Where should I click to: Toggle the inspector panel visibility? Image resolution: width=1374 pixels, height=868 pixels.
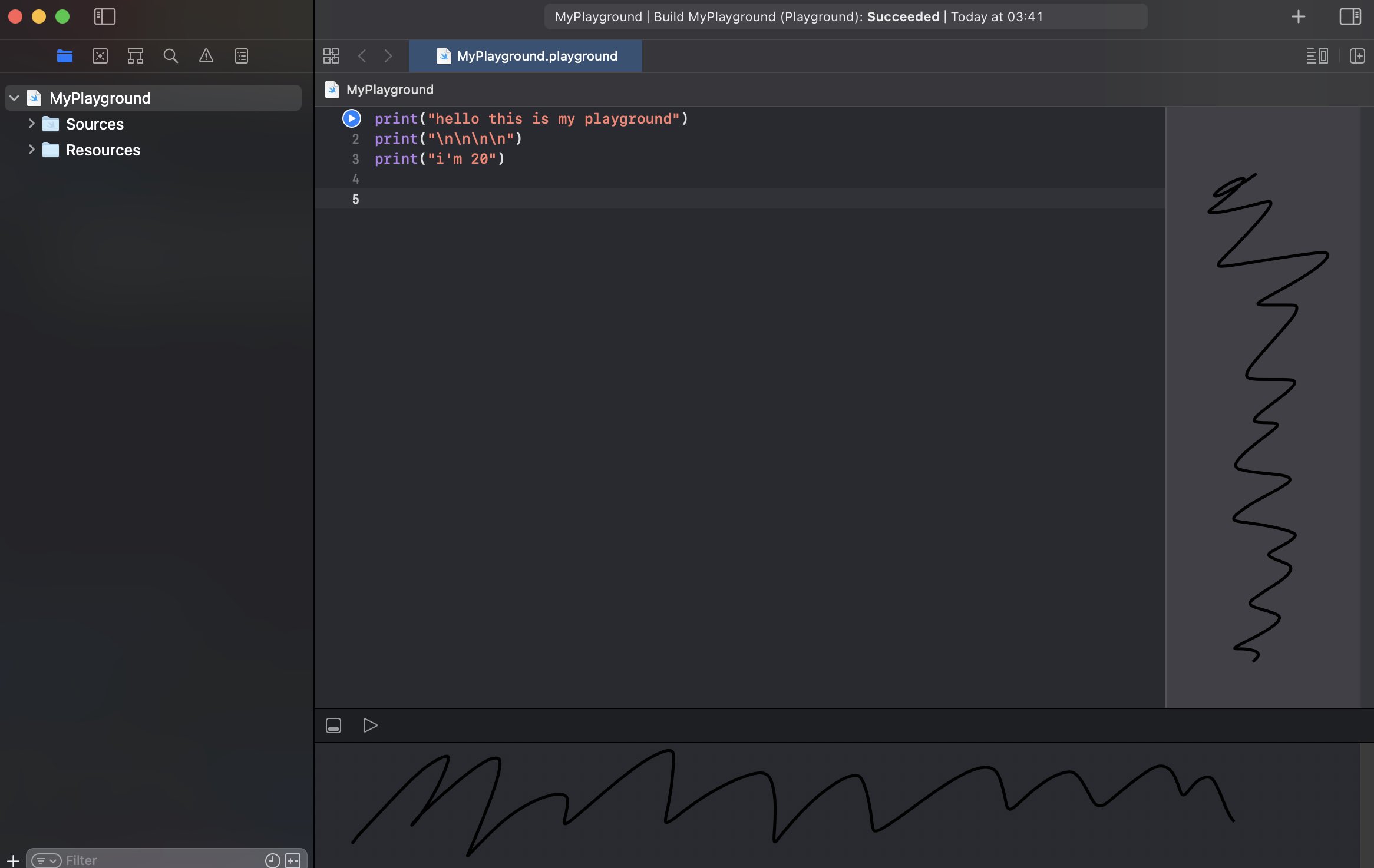[x=1350, y=16]
